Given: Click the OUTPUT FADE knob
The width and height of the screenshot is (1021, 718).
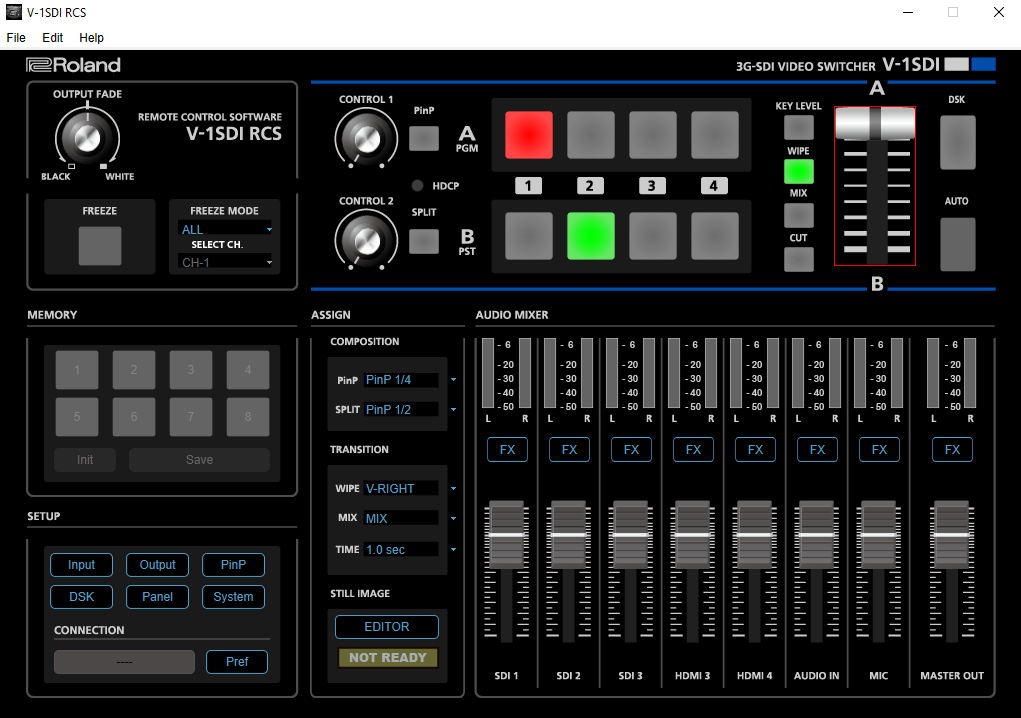Looking at the screenshot, I should point(87,137).
